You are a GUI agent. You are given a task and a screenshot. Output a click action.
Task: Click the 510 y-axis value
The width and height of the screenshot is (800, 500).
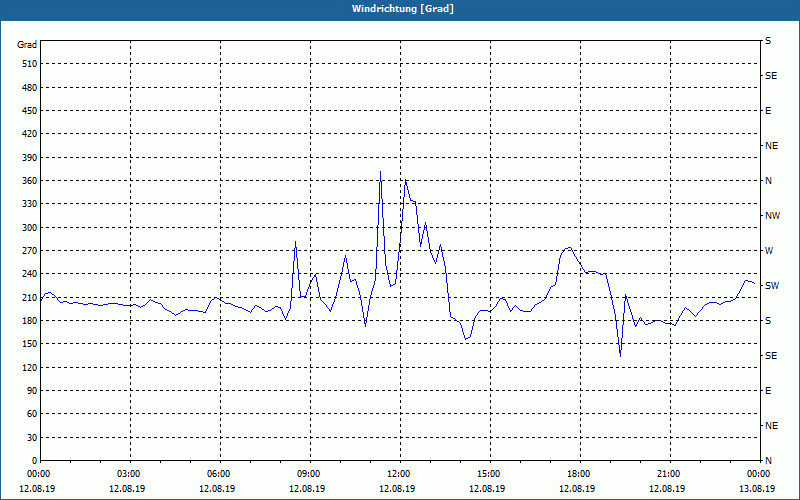[30, 64]
